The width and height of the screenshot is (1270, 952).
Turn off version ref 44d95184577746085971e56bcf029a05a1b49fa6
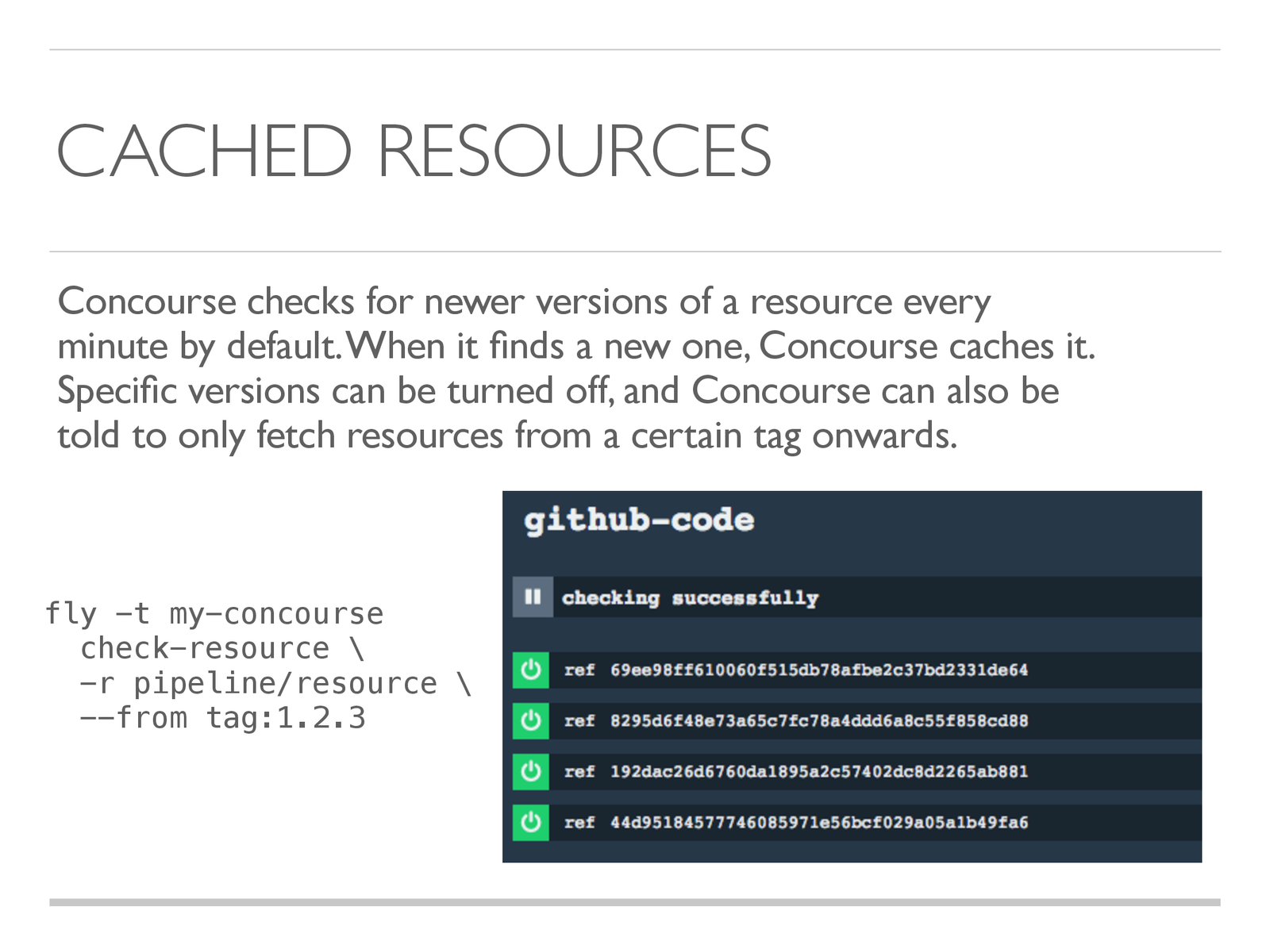coord(531,823)
